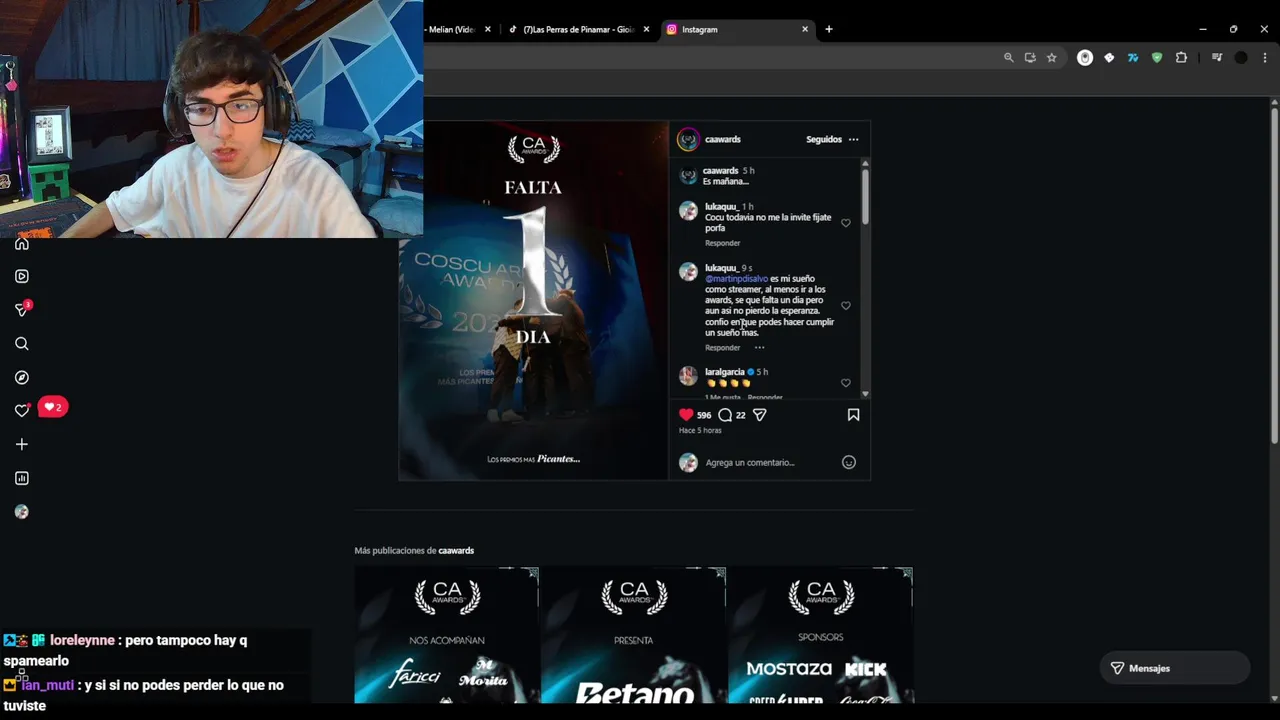This screenshot has width=1280, height=720.
Task: Like the lukaquu_ comment mentioning martinpdisalvo
Action: click(846, 306)
